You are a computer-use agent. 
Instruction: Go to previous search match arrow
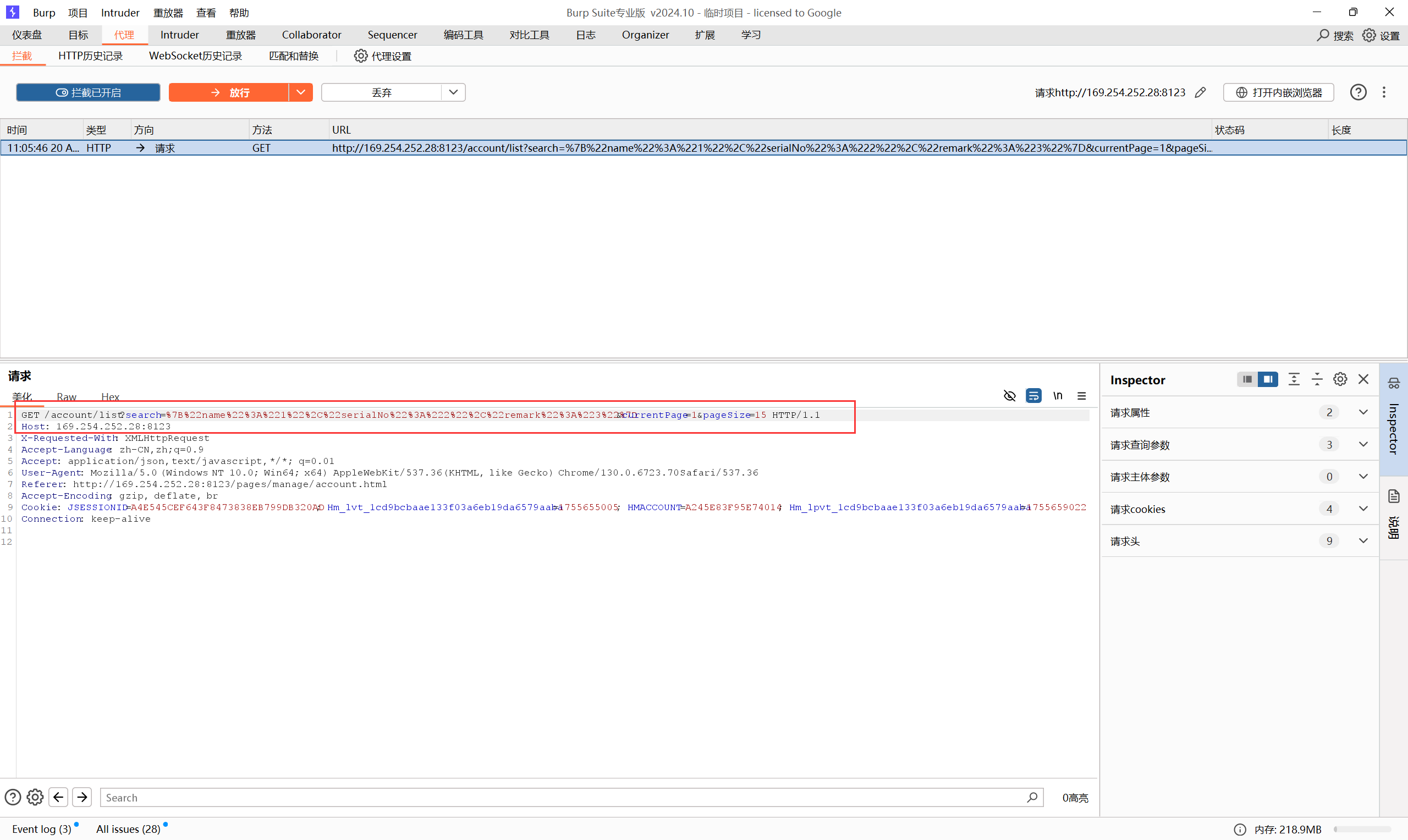58,797
